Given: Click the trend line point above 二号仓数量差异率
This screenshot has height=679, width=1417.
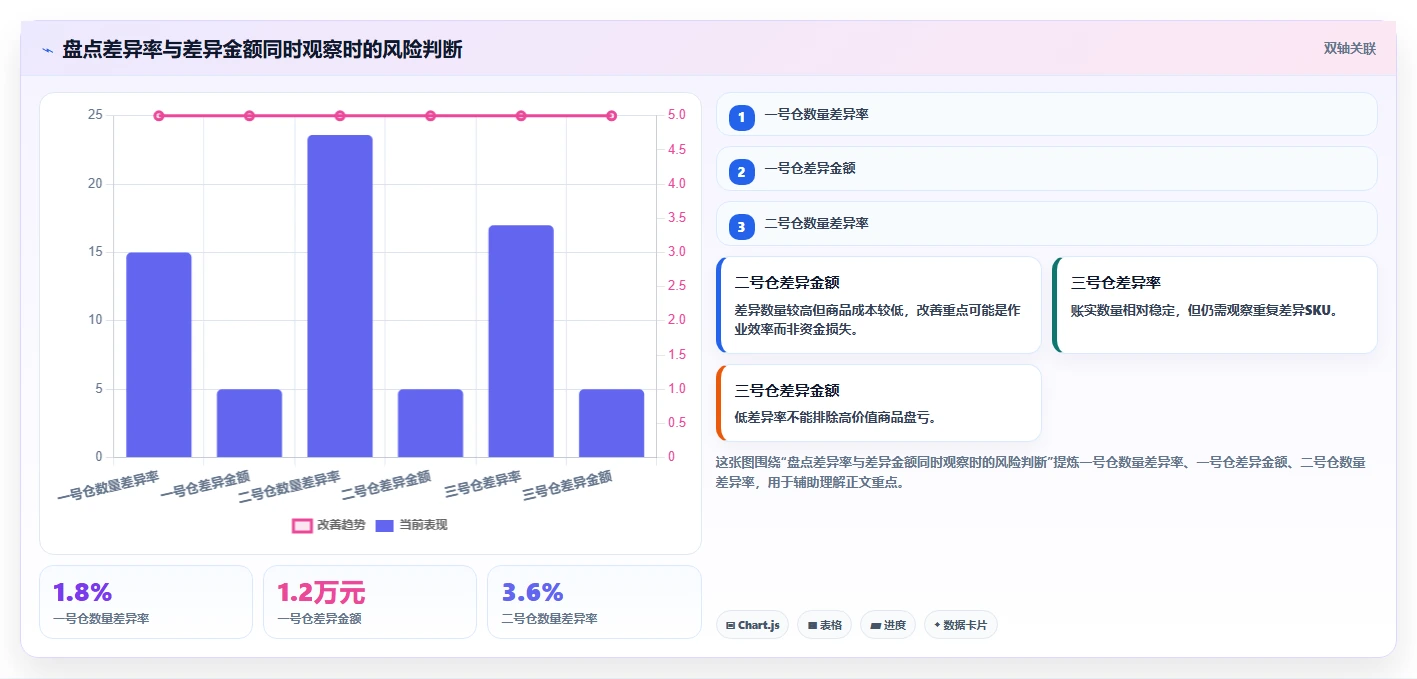Looking at the screenshot, I should [x=340, y=116].
